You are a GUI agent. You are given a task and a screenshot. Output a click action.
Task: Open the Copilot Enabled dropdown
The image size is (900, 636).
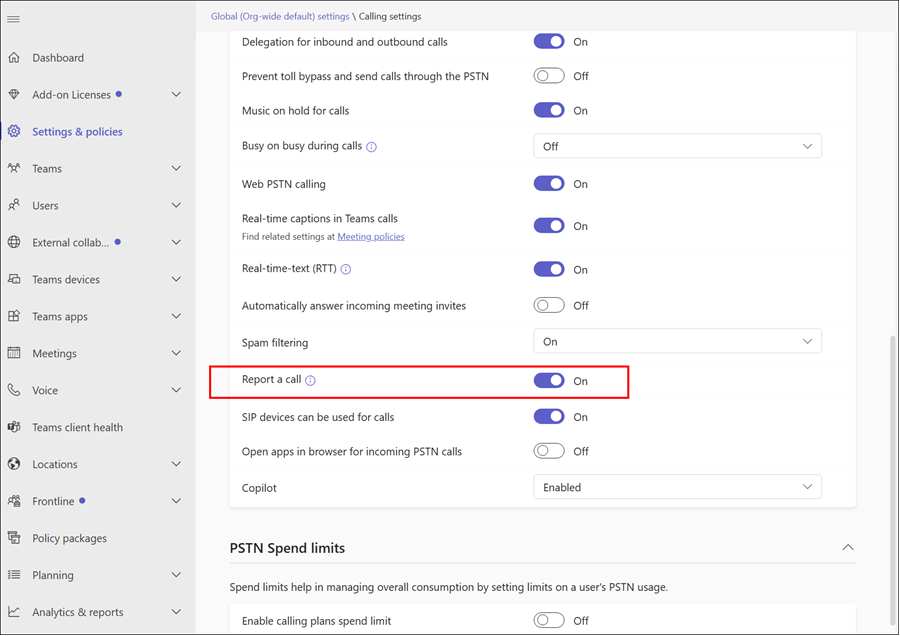click(677, 488)
